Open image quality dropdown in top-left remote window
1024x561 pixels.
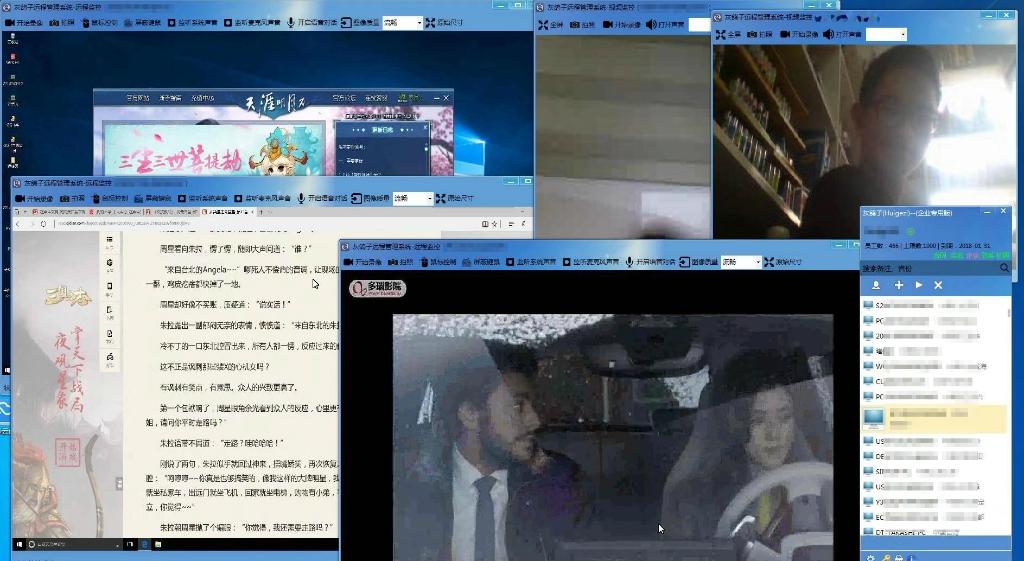click(x=402, y=23)
